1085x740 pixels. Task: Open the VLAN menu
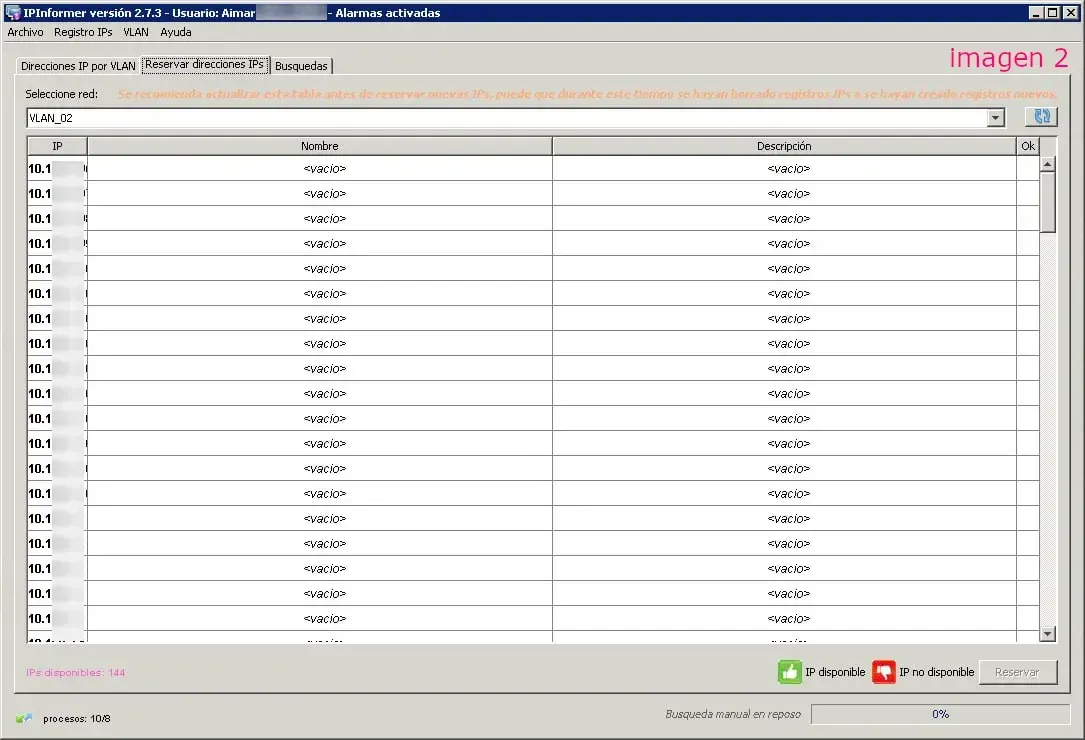click(135, 32)
